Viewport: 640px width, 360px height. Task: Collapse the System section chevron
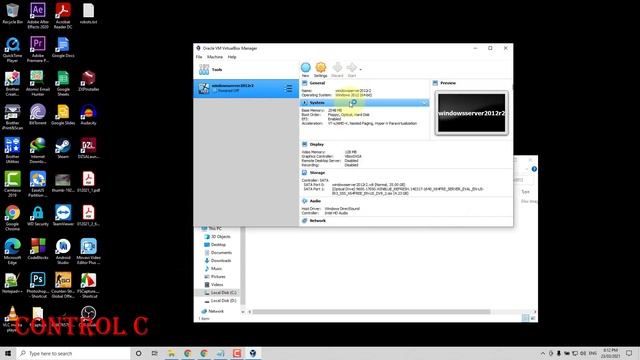pyautogui.click(x=424, y=103)
